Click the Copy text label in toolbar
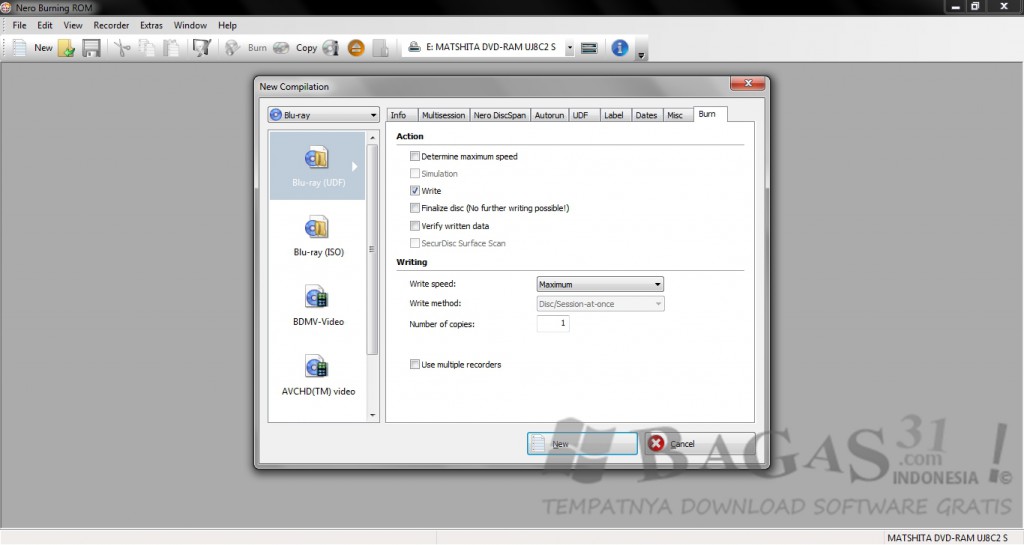The height and width of the screenshot is (545, 1024). (x=306, y=48)
